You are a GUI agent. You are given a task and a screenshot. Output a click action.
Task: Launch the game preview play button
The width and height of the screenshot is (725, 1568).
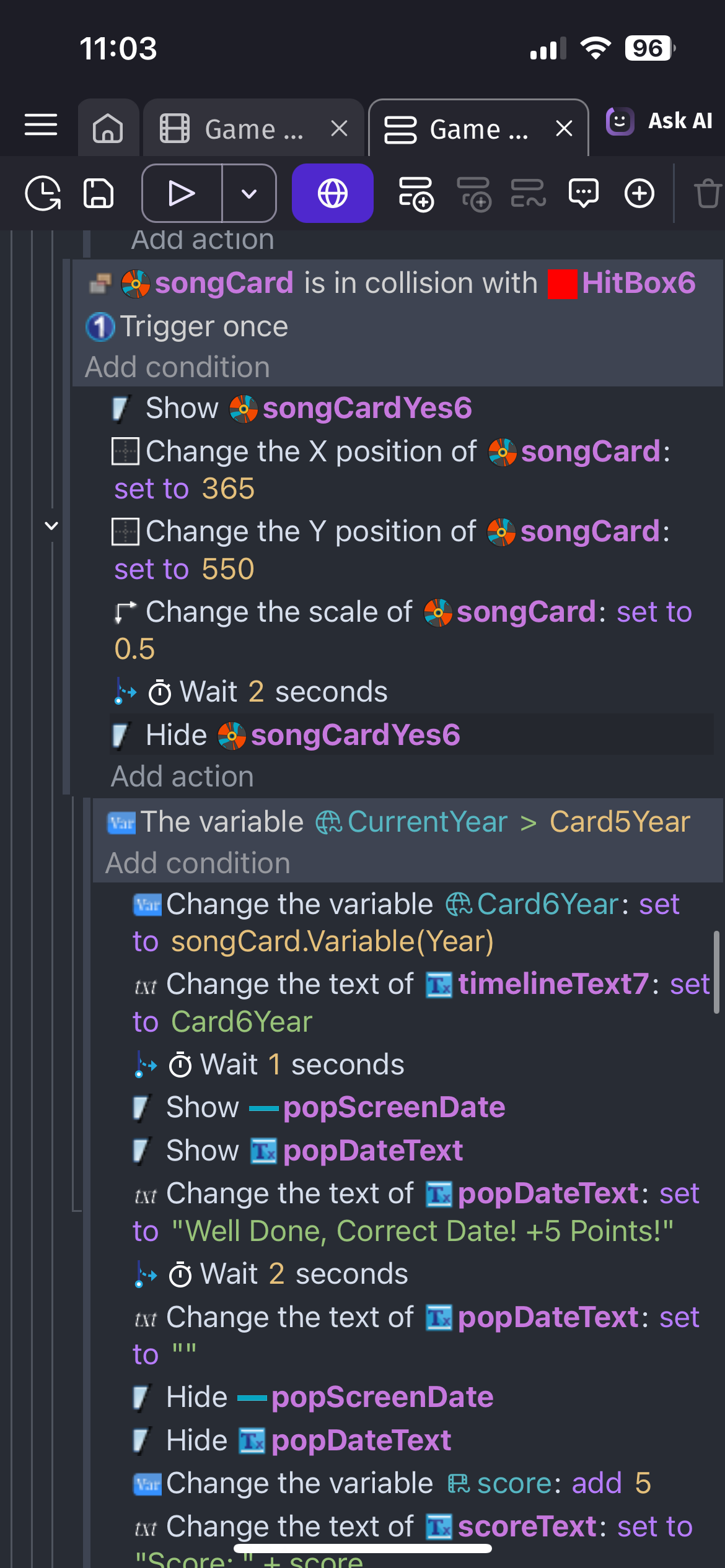point(182,193)
